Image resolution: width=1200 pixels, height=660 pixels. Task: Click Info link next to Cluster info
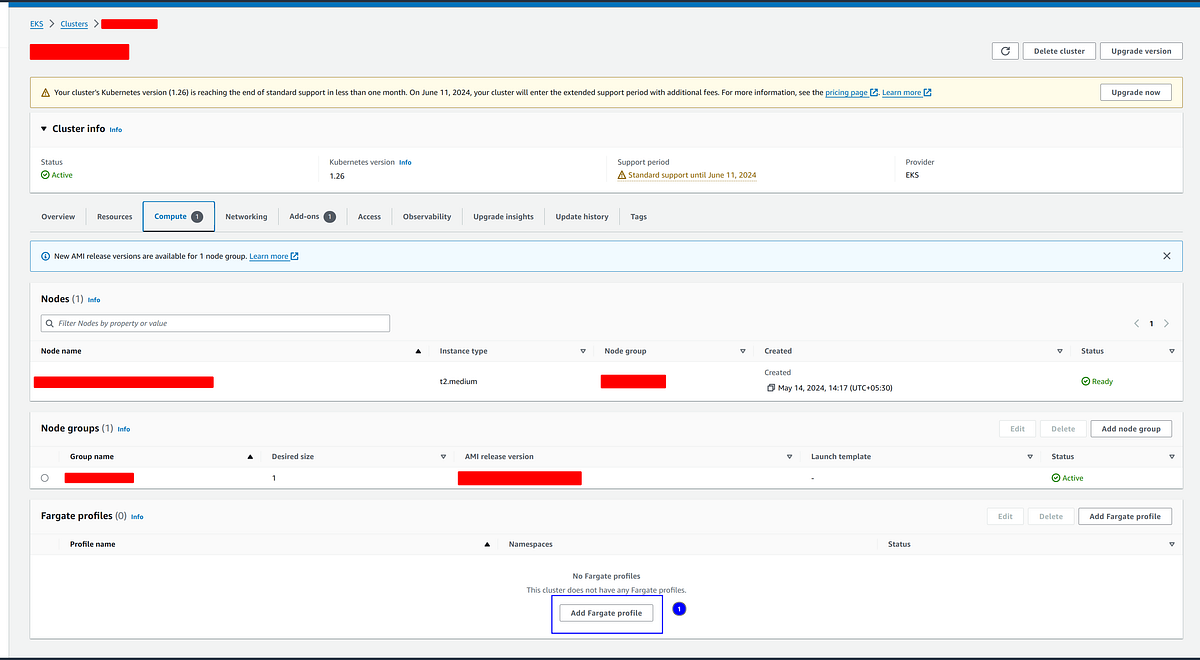pos(116,130)
